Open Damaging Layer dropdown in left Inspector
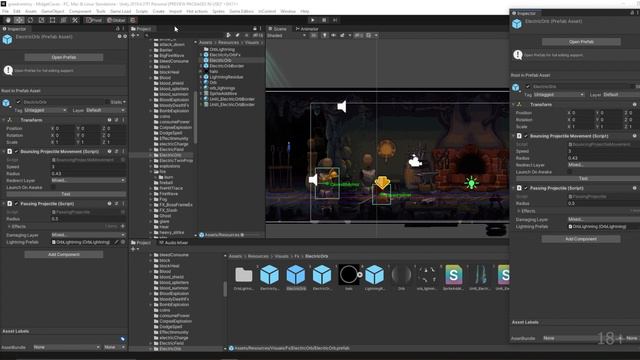Screen dimensions: 640x360 click(x=88, y=235)
